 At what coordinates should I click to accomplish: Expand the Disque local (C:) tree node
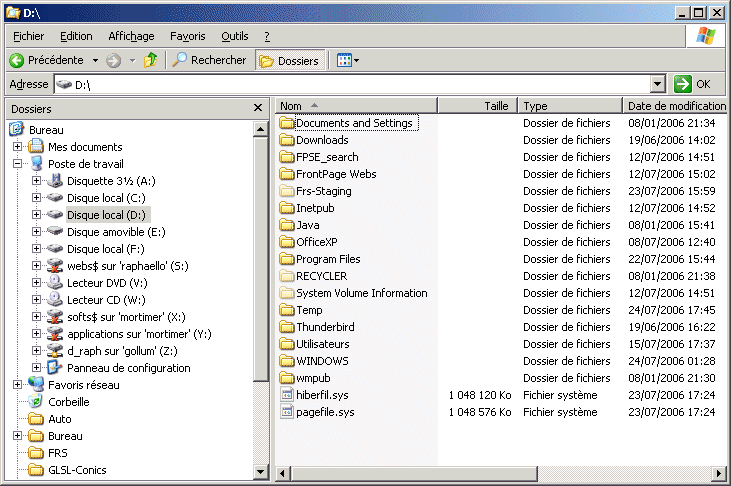click(37, 198)
